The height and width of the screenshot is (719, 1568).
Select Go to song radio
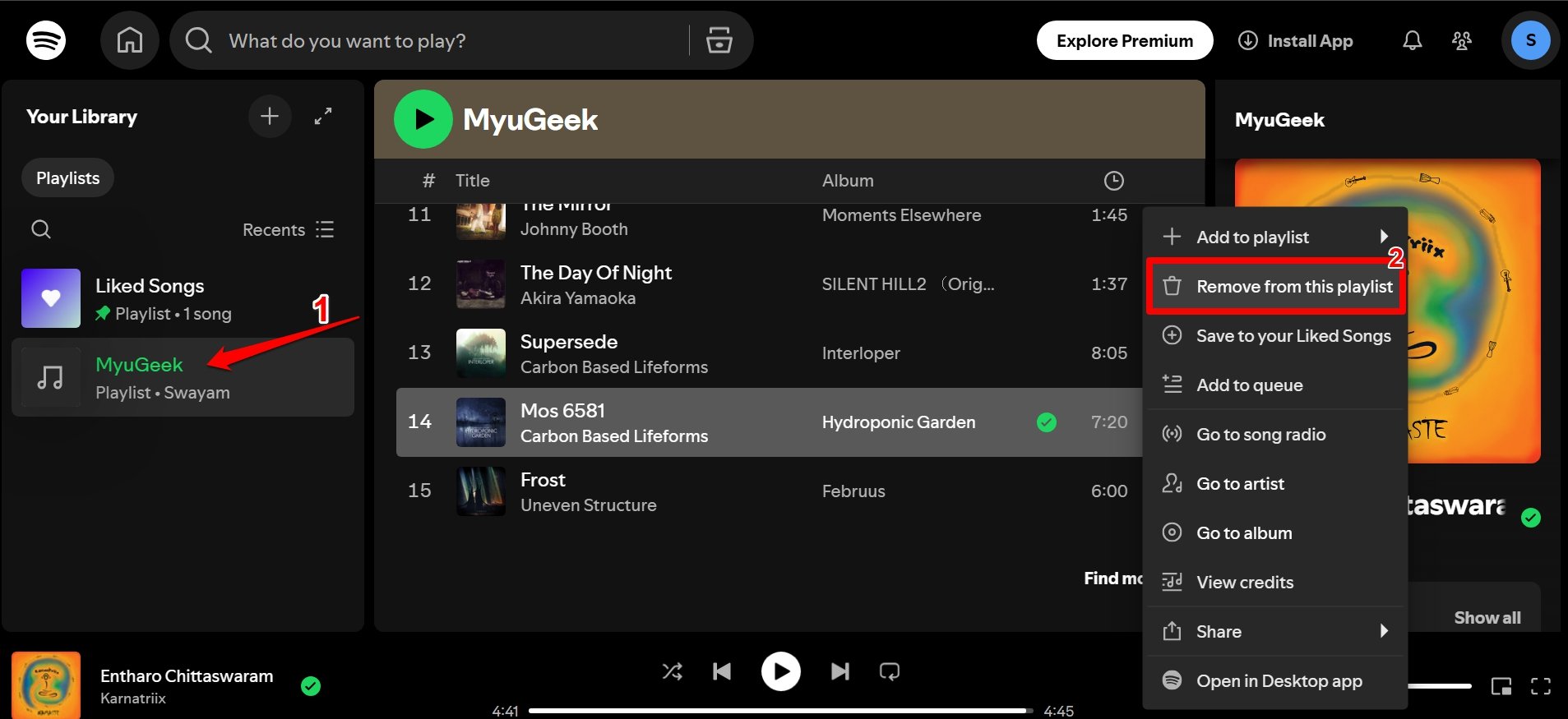(x=1275, y=434)
